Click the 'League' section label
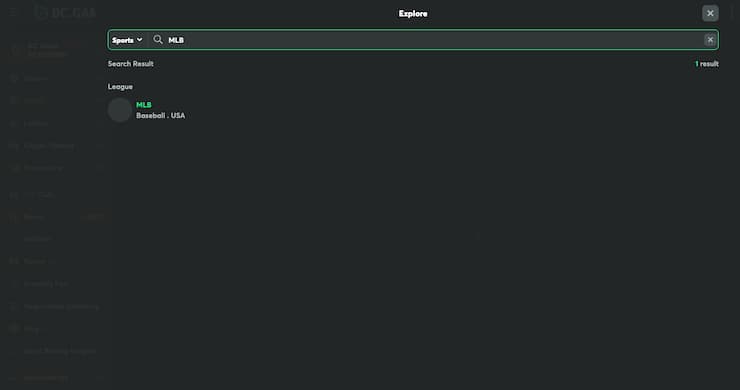This screenshot has height=390, width=740. 120,87
